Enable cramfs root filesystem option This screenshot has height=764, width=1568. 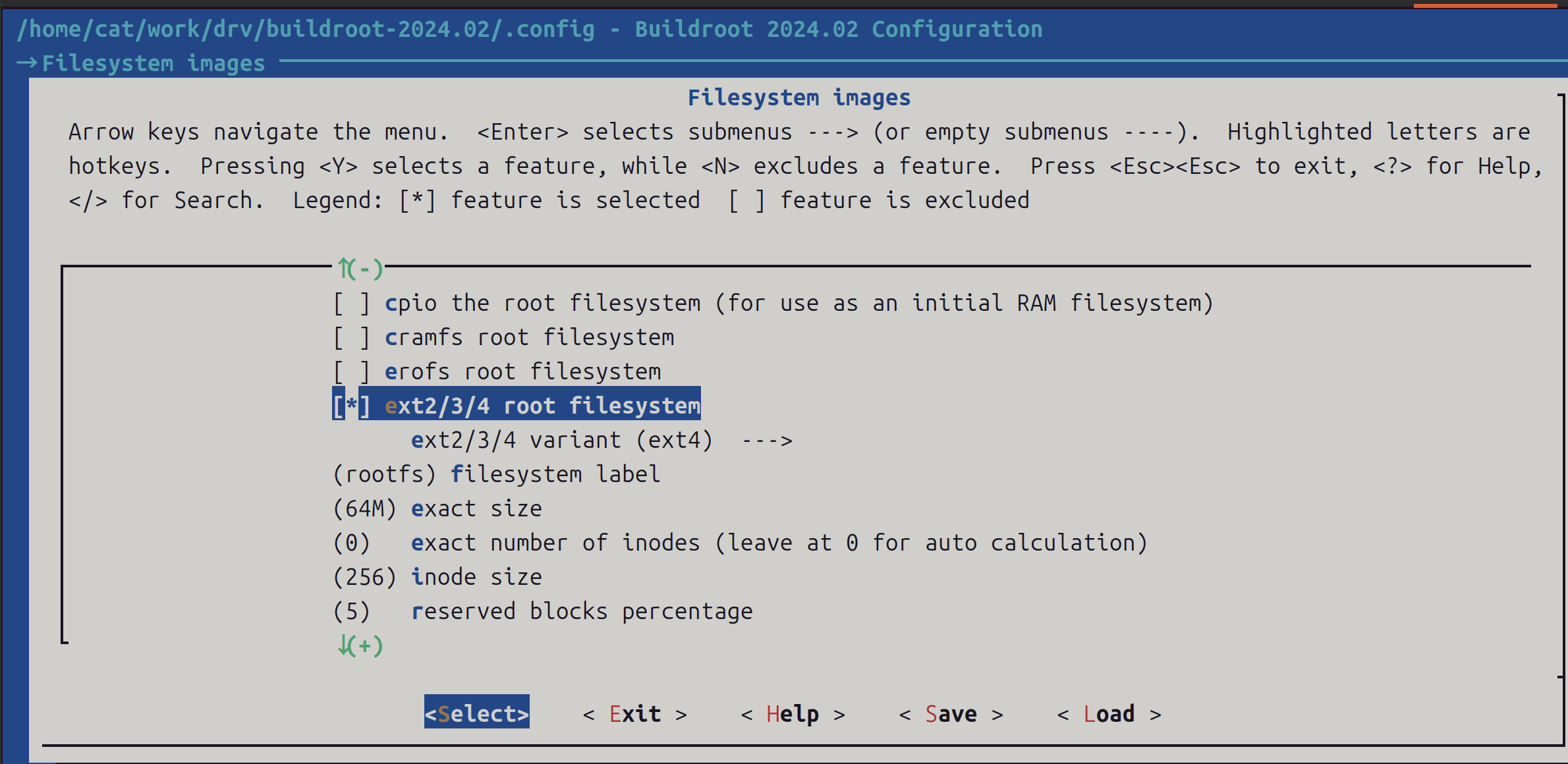click(351, 337)
